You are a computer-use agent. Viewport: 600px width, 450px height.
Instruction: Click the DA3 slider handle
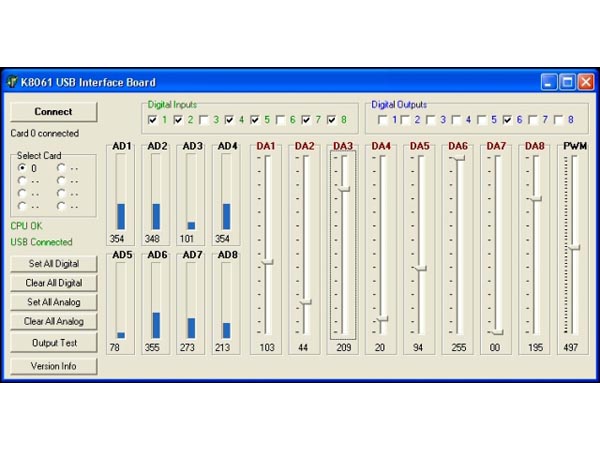pos(343,187)
